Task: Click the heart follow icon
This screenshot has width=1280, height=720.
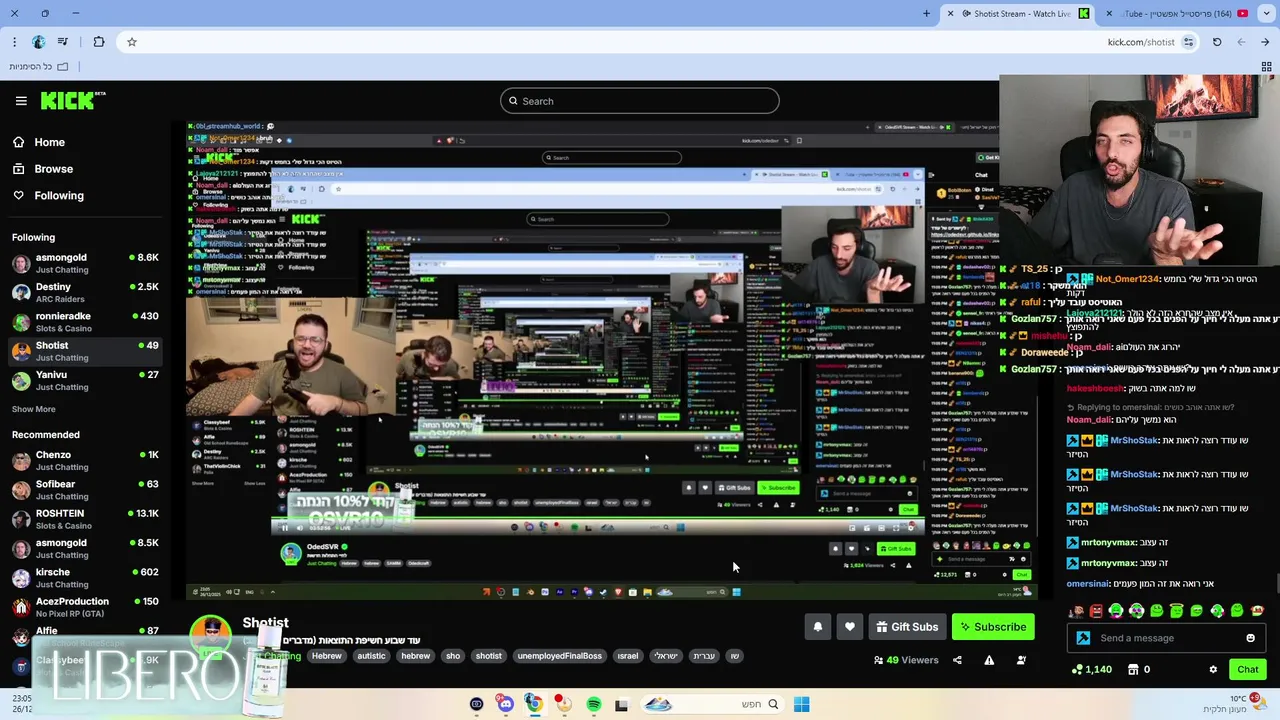Action: [x=849, y=627]
